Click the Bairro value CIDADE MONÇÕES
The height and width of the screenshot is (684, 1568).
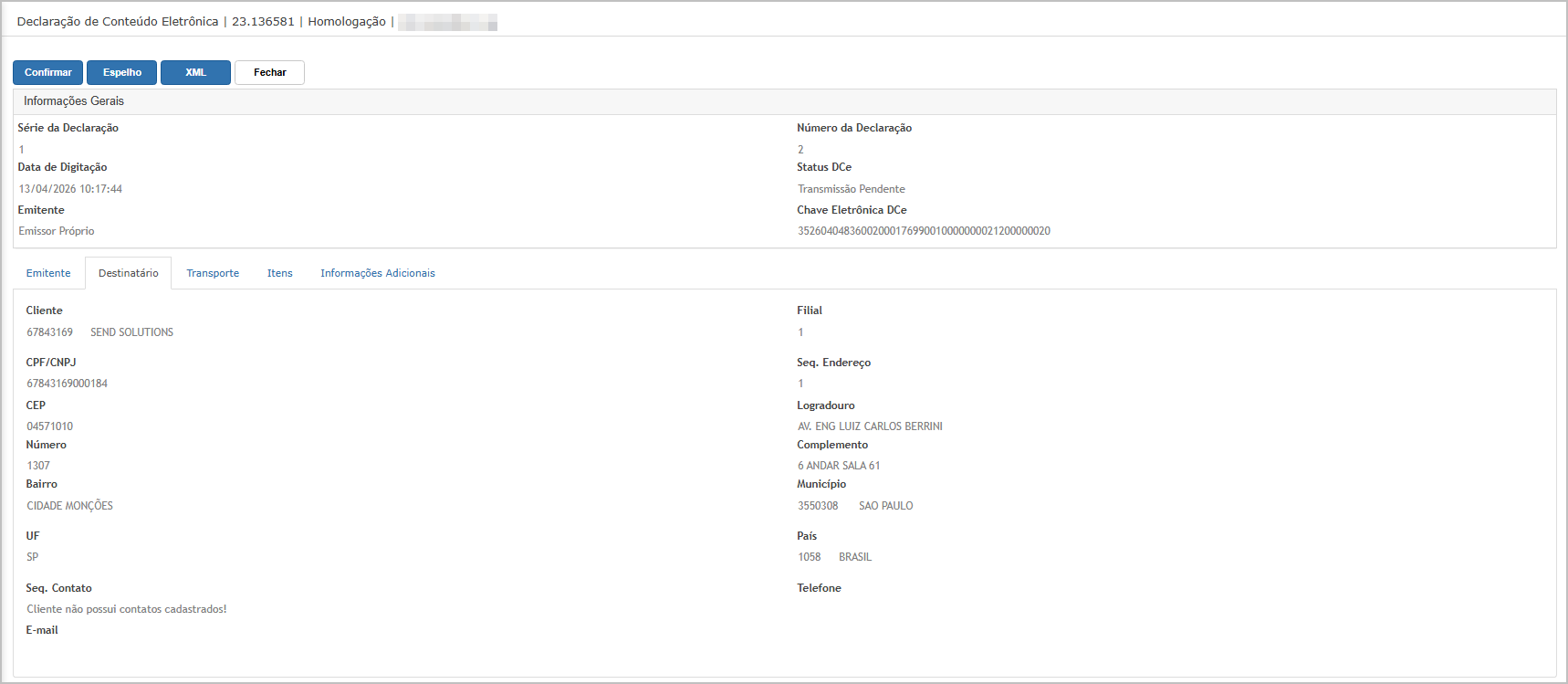[x=70, y=506]
